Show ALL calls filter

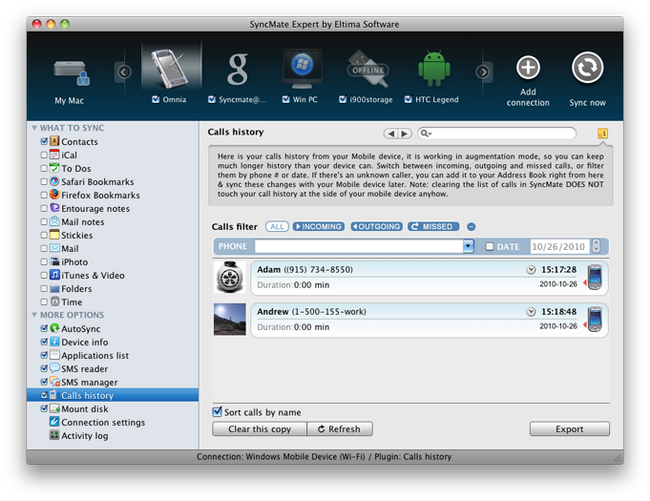point(277,227)
